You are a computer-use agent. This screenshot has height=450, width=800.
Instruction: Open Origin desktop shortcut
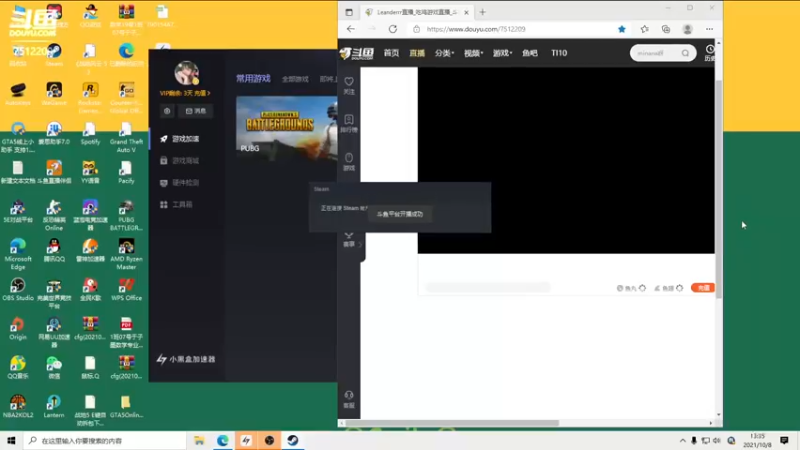point(18,328)
